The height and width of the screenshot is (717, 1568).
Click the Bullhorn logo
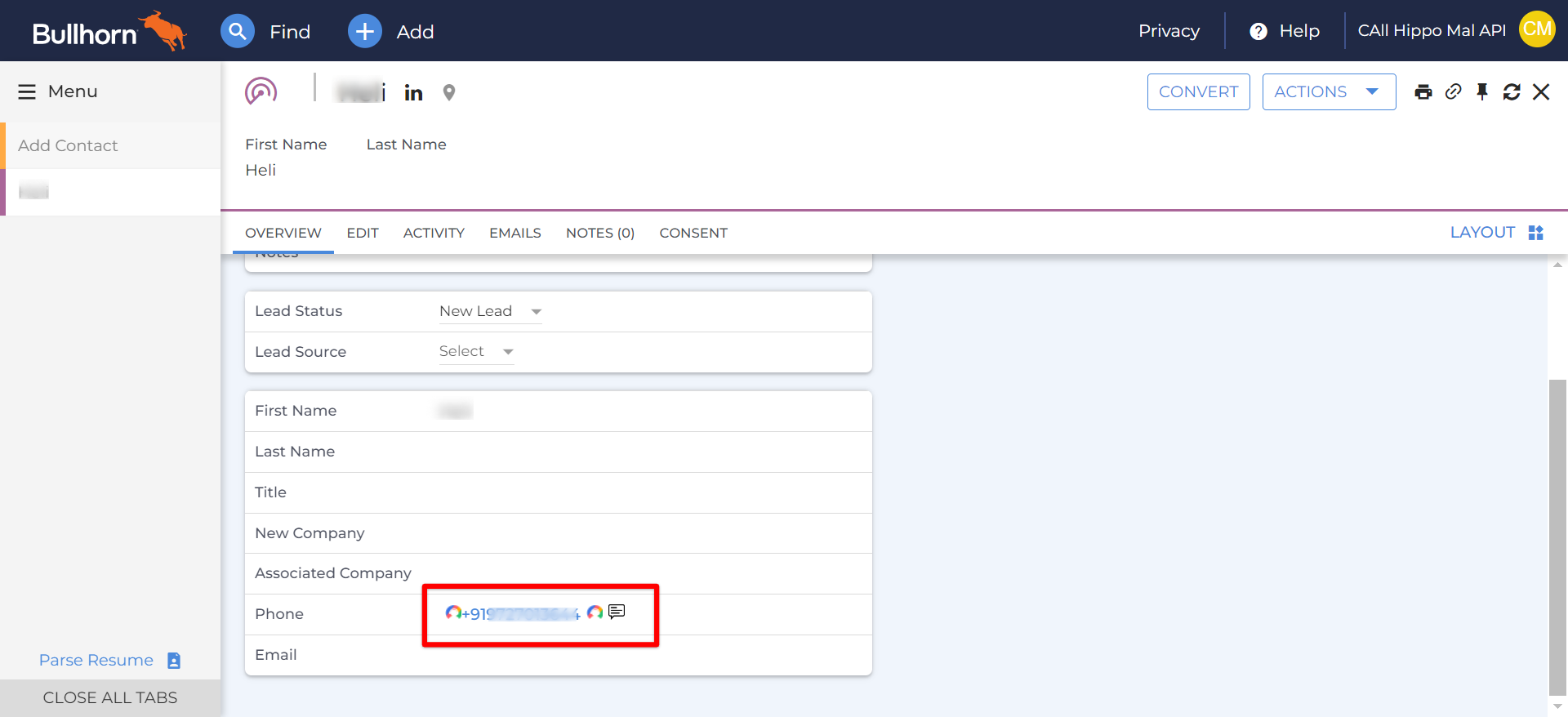click(x=109, y=31)
